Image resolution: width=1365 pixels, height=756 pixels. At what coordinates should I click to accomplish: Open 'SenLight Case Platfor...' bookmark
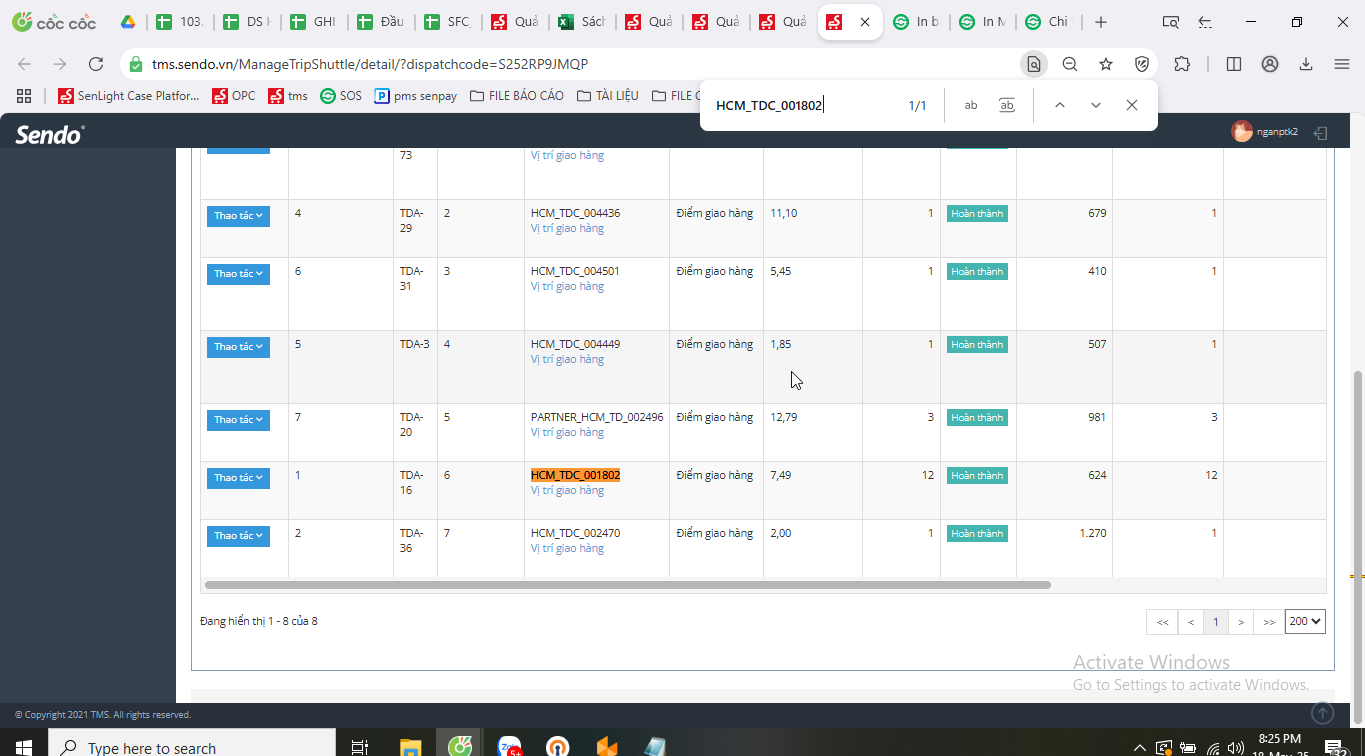point(129,96)
